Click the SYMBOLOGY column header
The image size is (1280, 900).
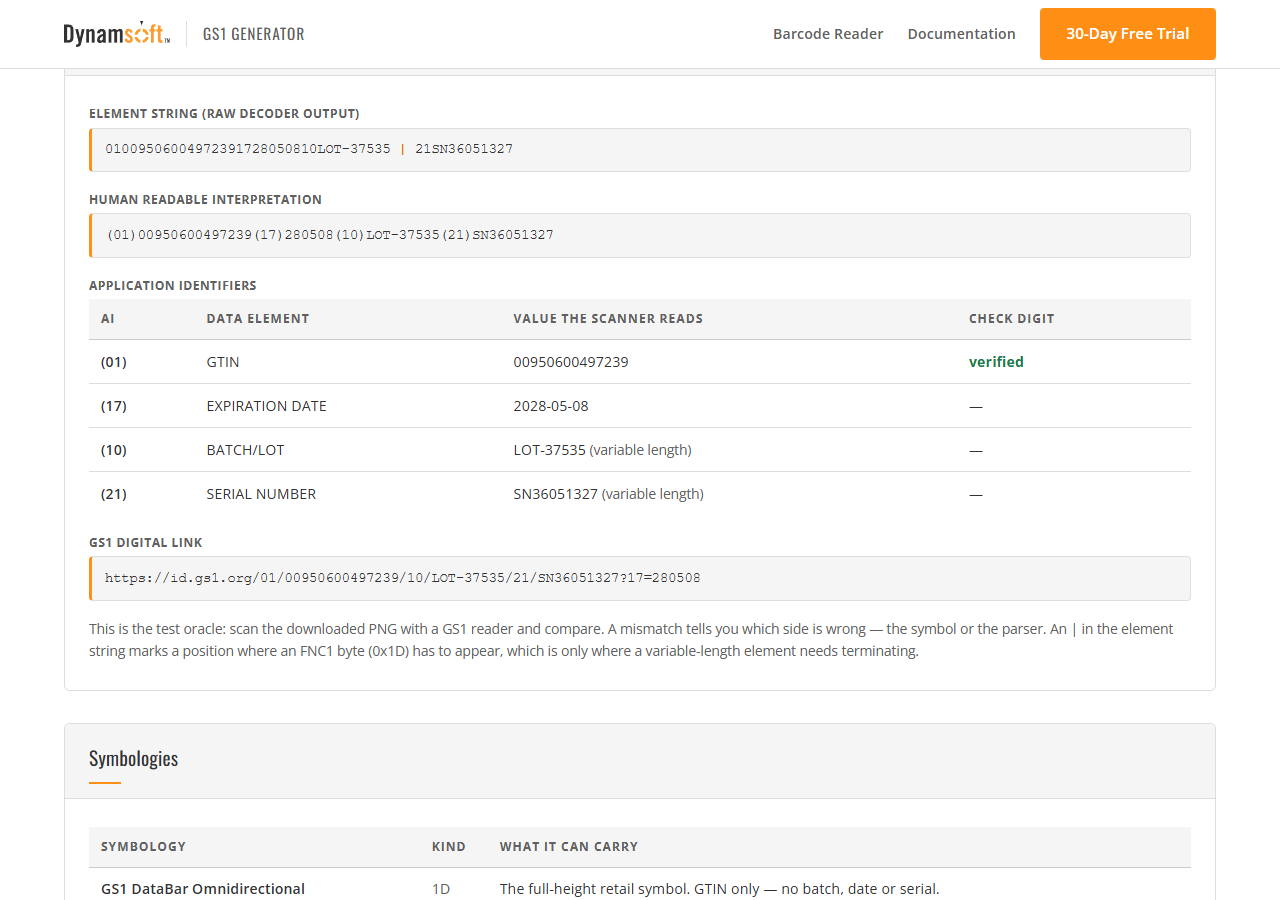pyautogui.click(x=143, y=847)
